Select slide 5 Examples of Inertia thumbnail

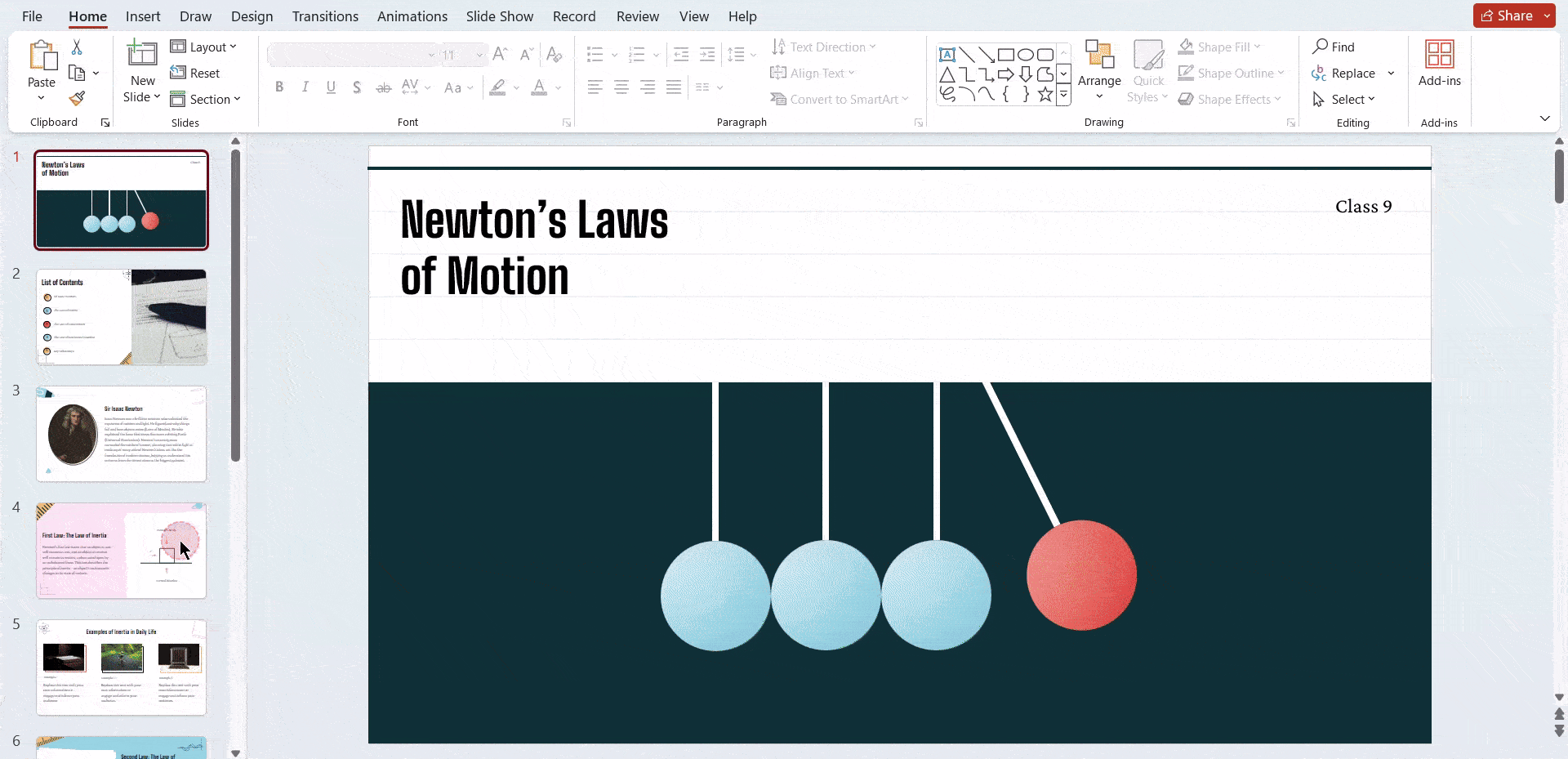coord(122,667)
